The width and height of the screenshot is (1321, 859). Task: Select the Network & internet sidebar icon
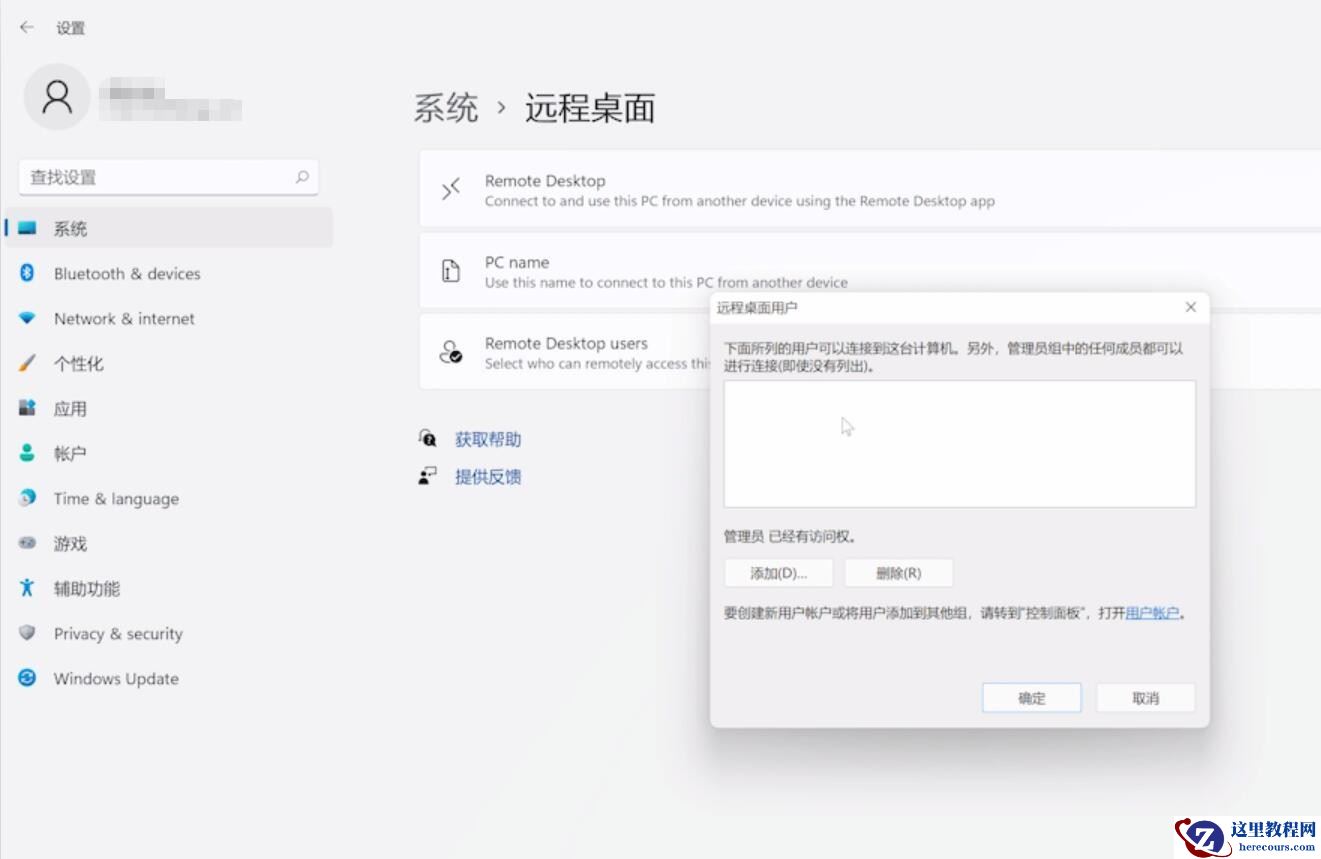tap(28, 318)
